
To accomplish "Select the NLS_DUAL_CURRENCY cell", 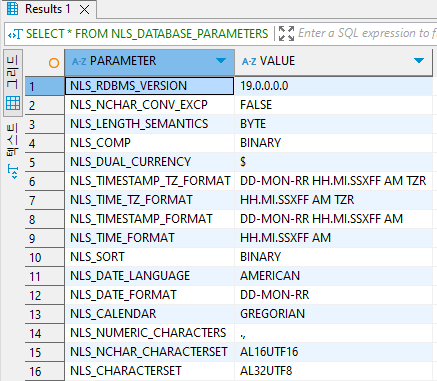I will (x=150, y=162).
